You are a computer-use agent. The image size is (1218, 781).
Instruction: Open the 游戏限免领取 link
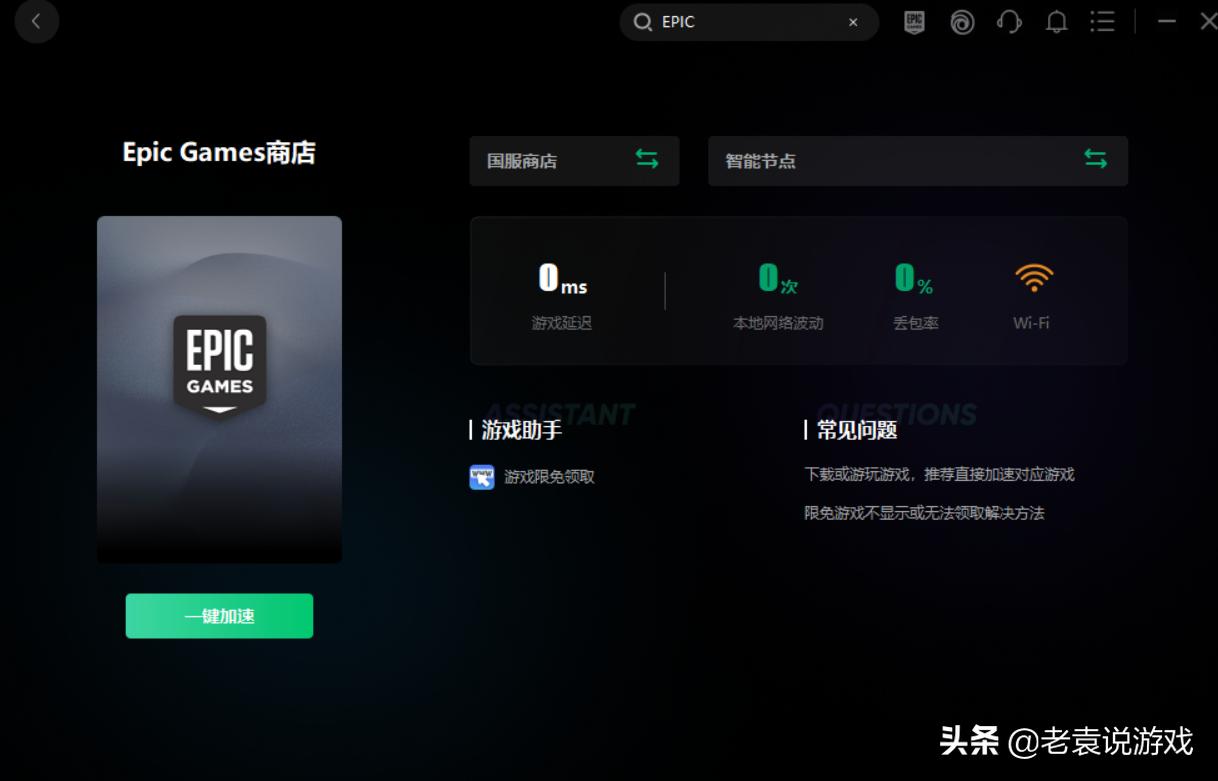click(549, 477)
